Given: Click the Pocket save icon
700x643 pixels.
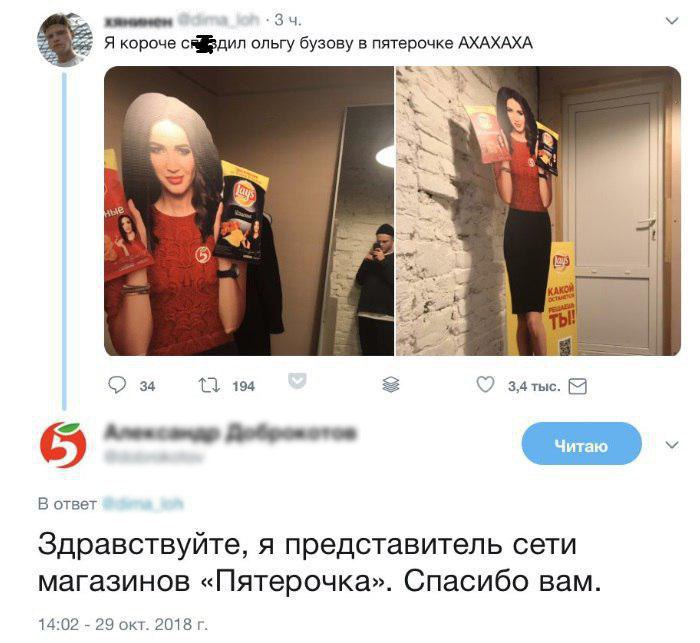Looking at the screenshot, I should (297, 381).
